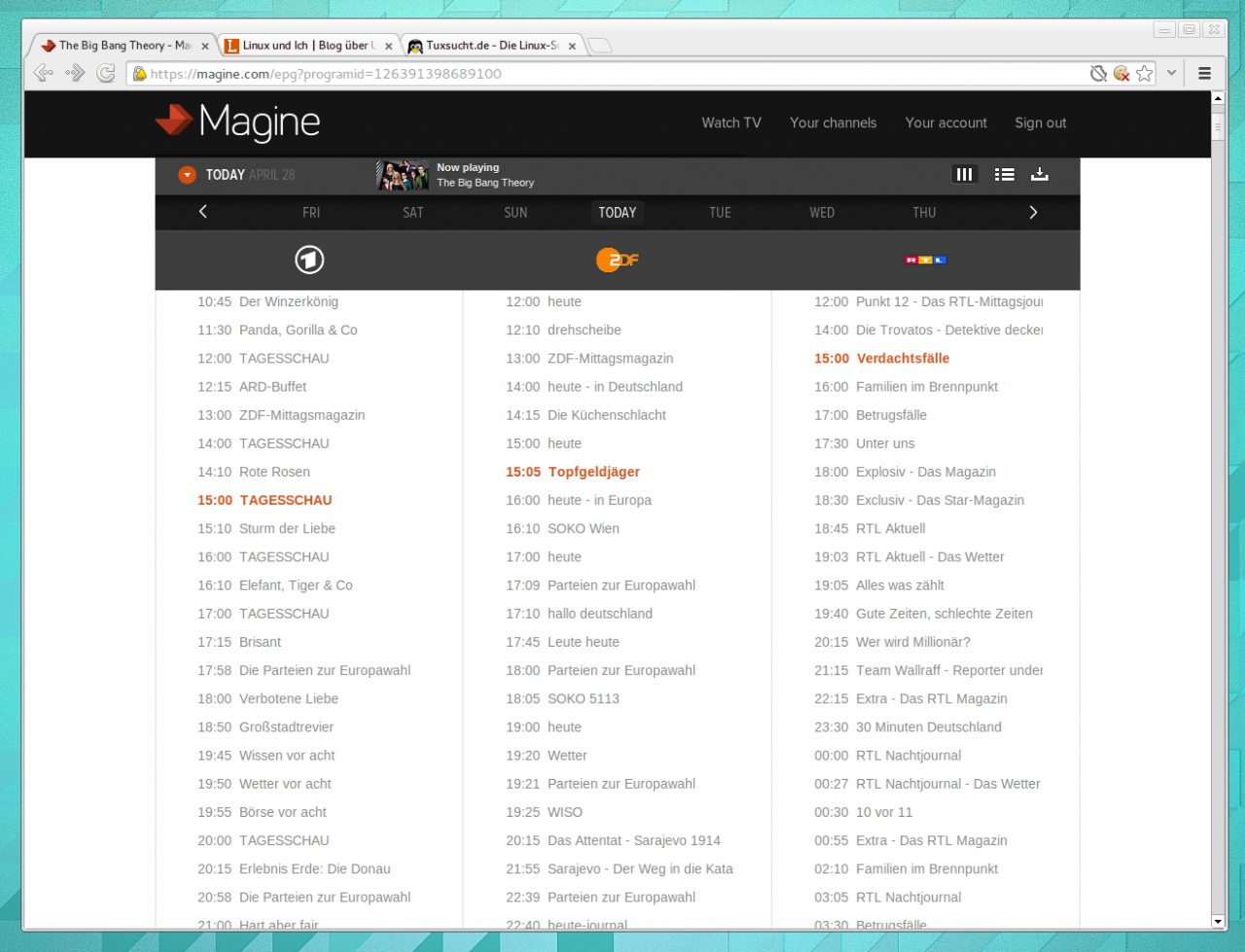Select SUN in the day bar
This screenshot has height=952, width=1245.
click(x=516, y=213)
